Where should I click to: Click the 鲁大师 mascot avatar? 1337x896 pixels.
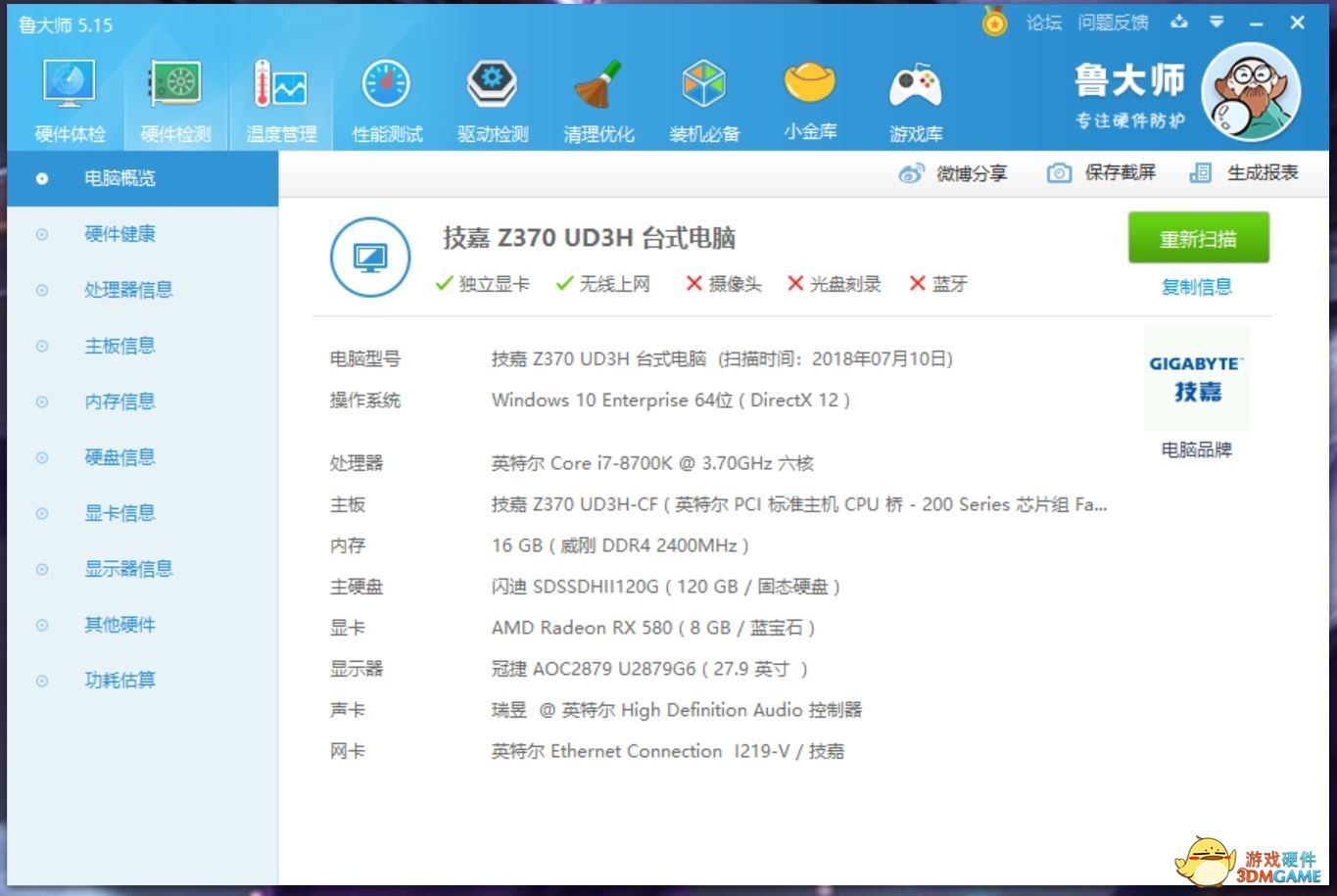pos(1250,93)
